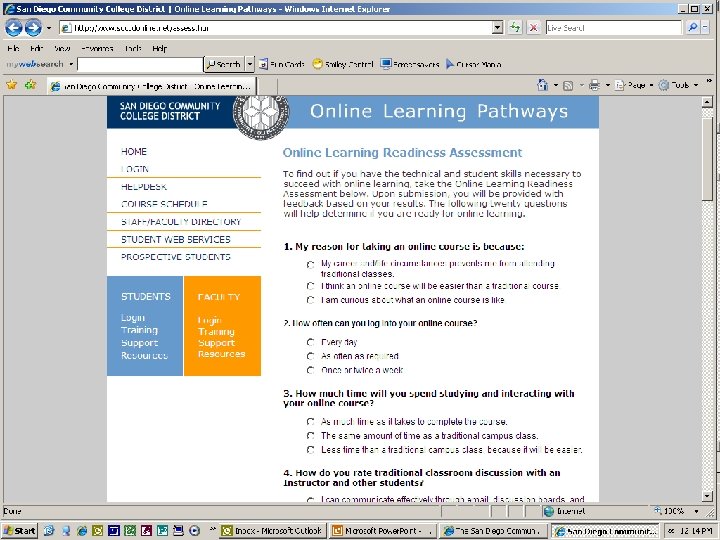Click the Cursor Mania toolbar button
Screen dimensions: 720x540
click(x=473, y=64)
